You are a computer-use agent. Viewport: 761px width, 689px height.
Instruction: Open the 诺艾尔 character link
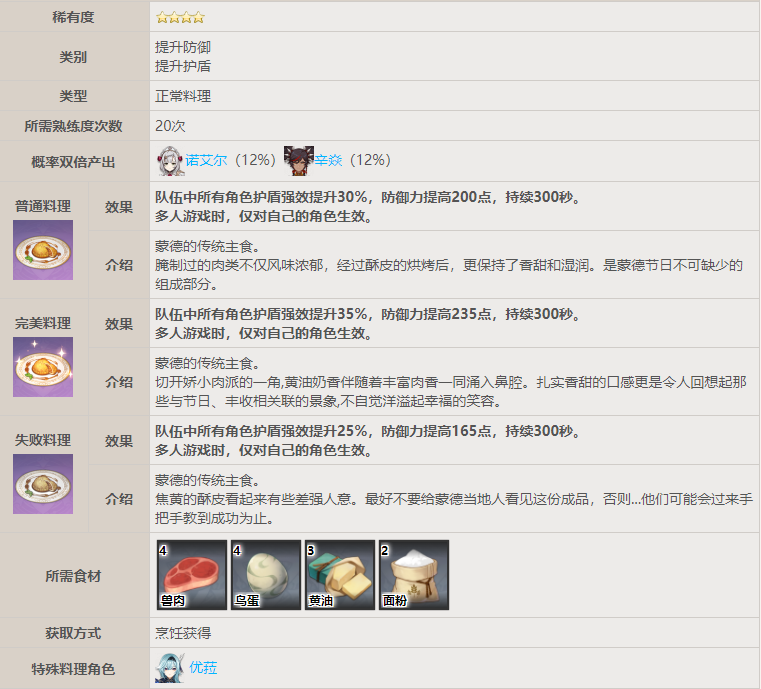(206, 160)
